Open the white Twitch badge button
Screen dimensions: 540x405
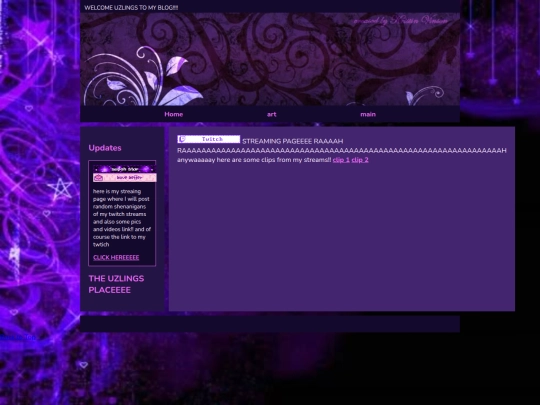(209, 139)
